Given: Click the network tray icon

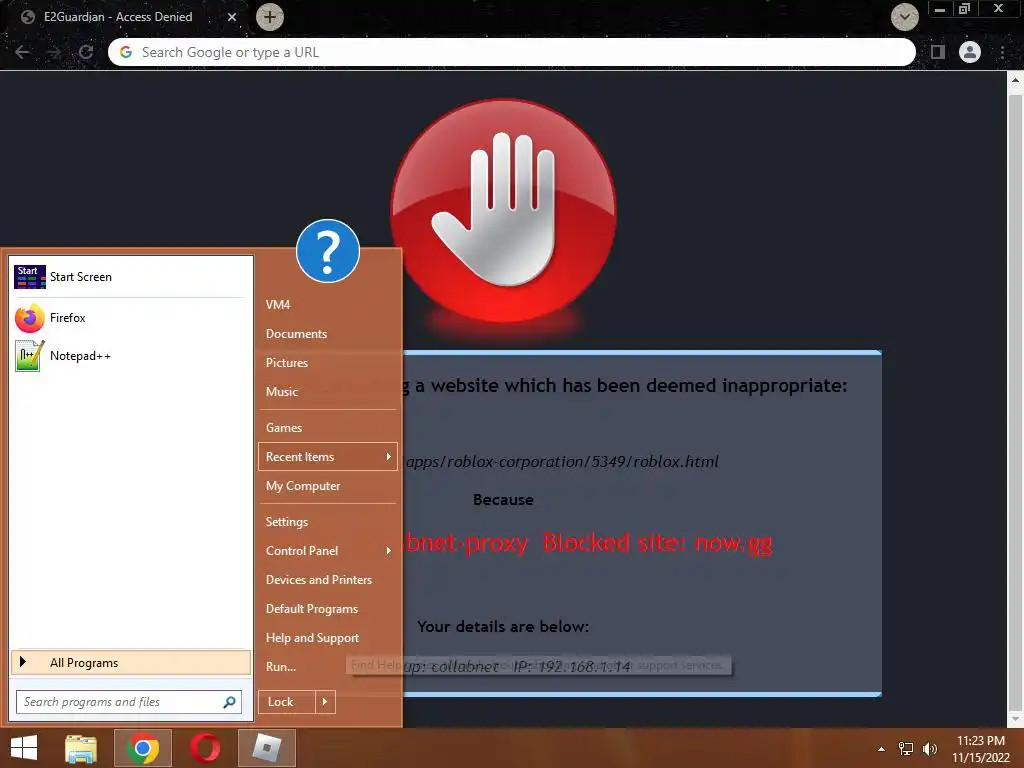Looking at the screenshot, I should coord(906,749).
